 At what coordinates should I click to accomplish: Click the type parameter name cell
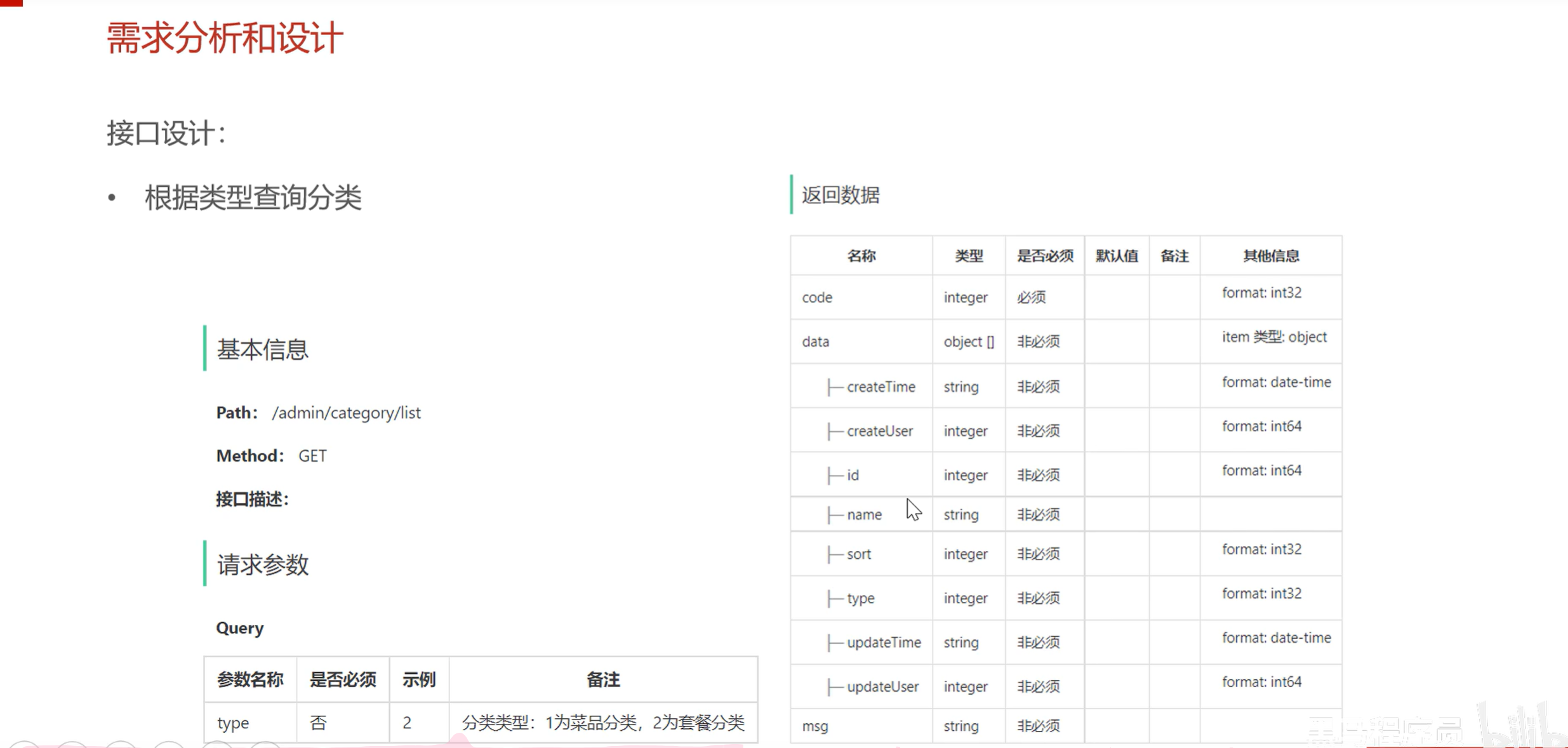click(233, 723)
